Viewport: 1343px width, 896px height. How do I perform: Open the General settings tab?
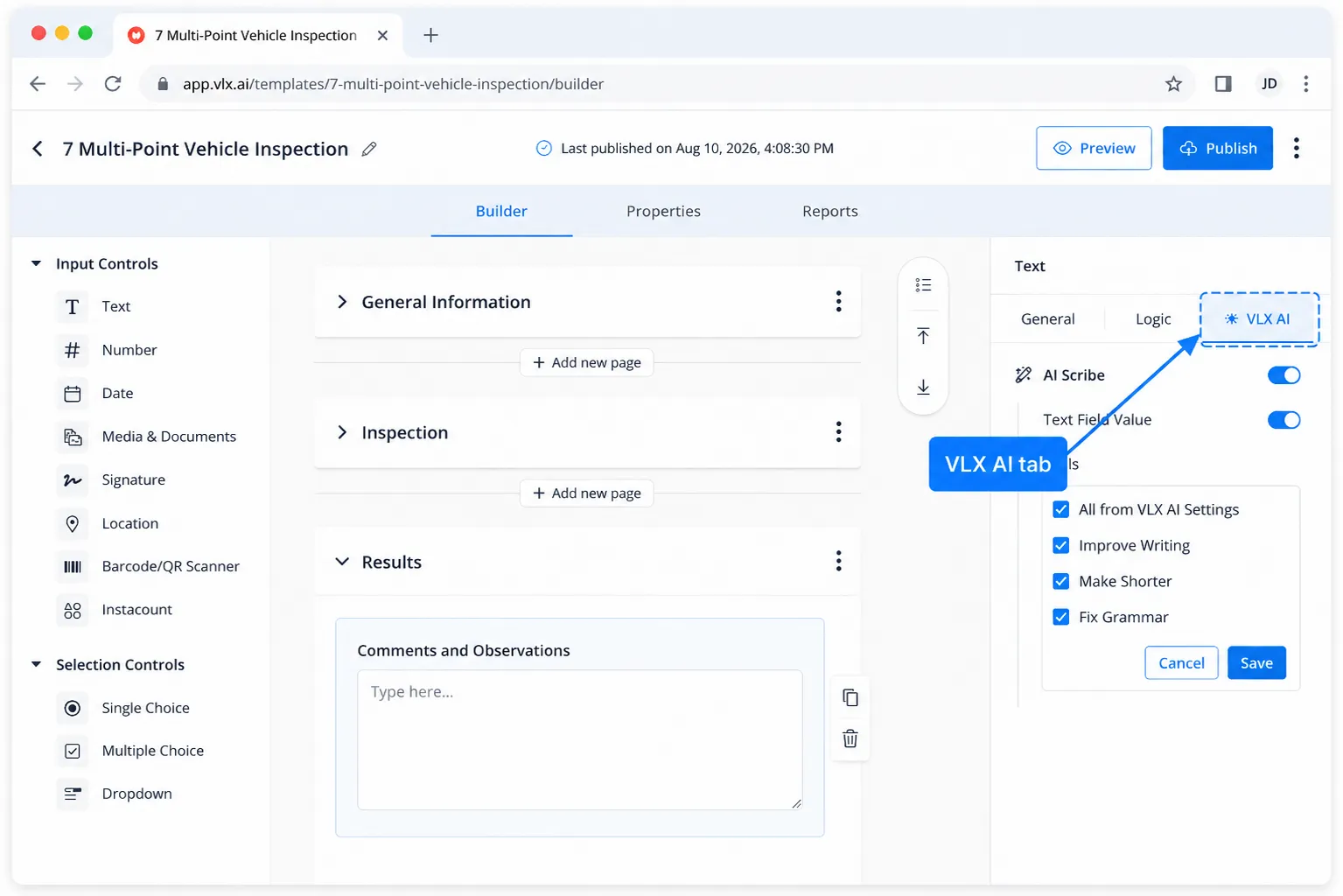[x=1047, y=319]
